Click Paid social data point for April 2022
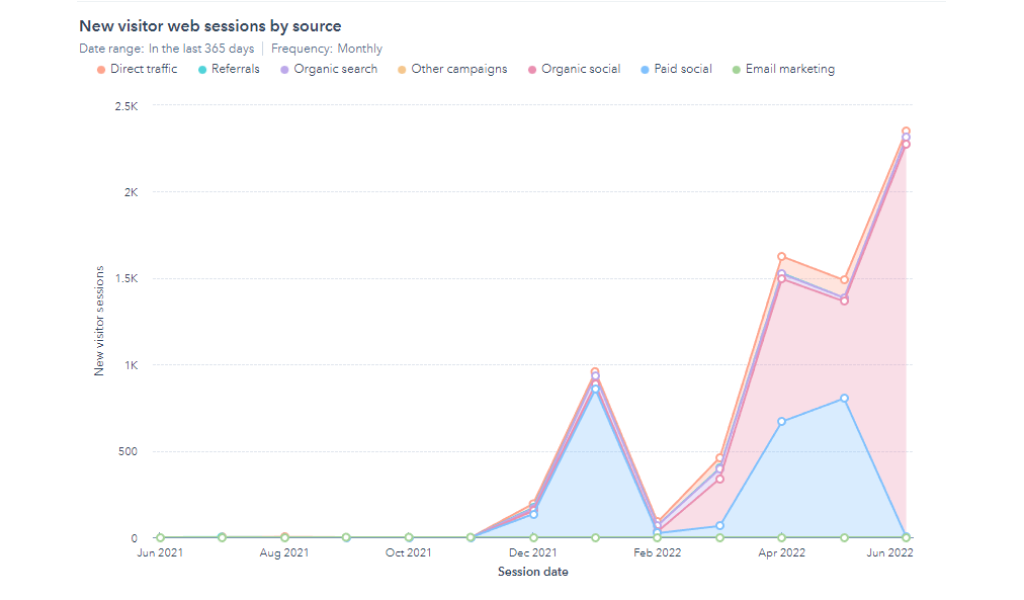1024x600 pixels. [782, 422]
